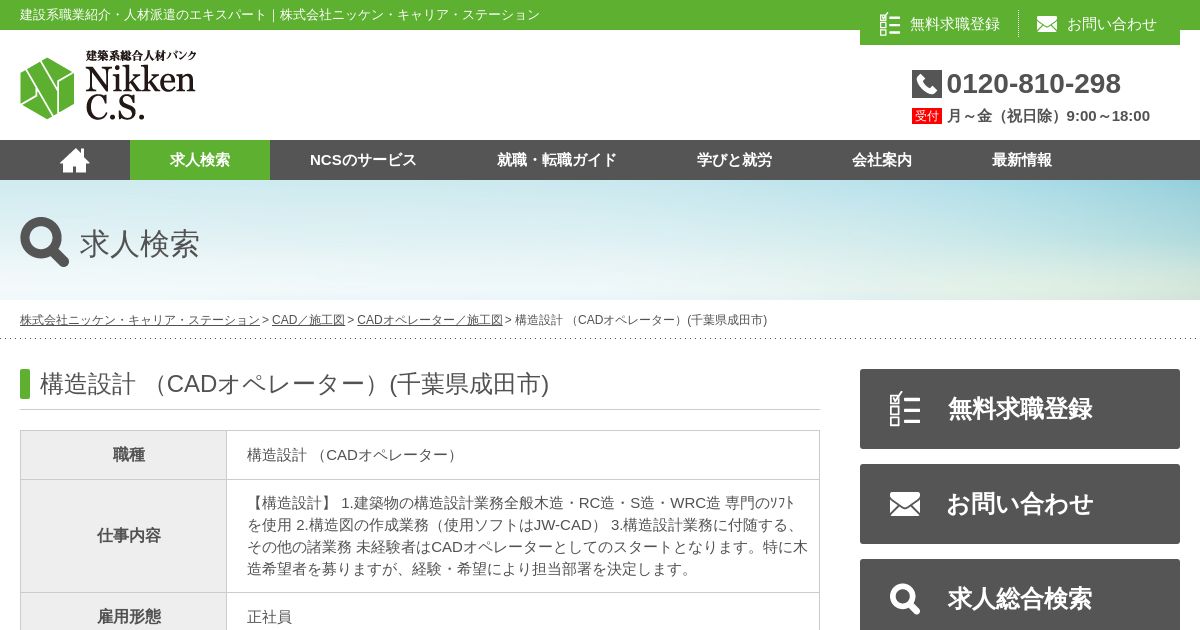This screenshot has width=1200, height=630.
Task: Open the 就職・転職ガイド menu
Action: click(x=557, y=160)
